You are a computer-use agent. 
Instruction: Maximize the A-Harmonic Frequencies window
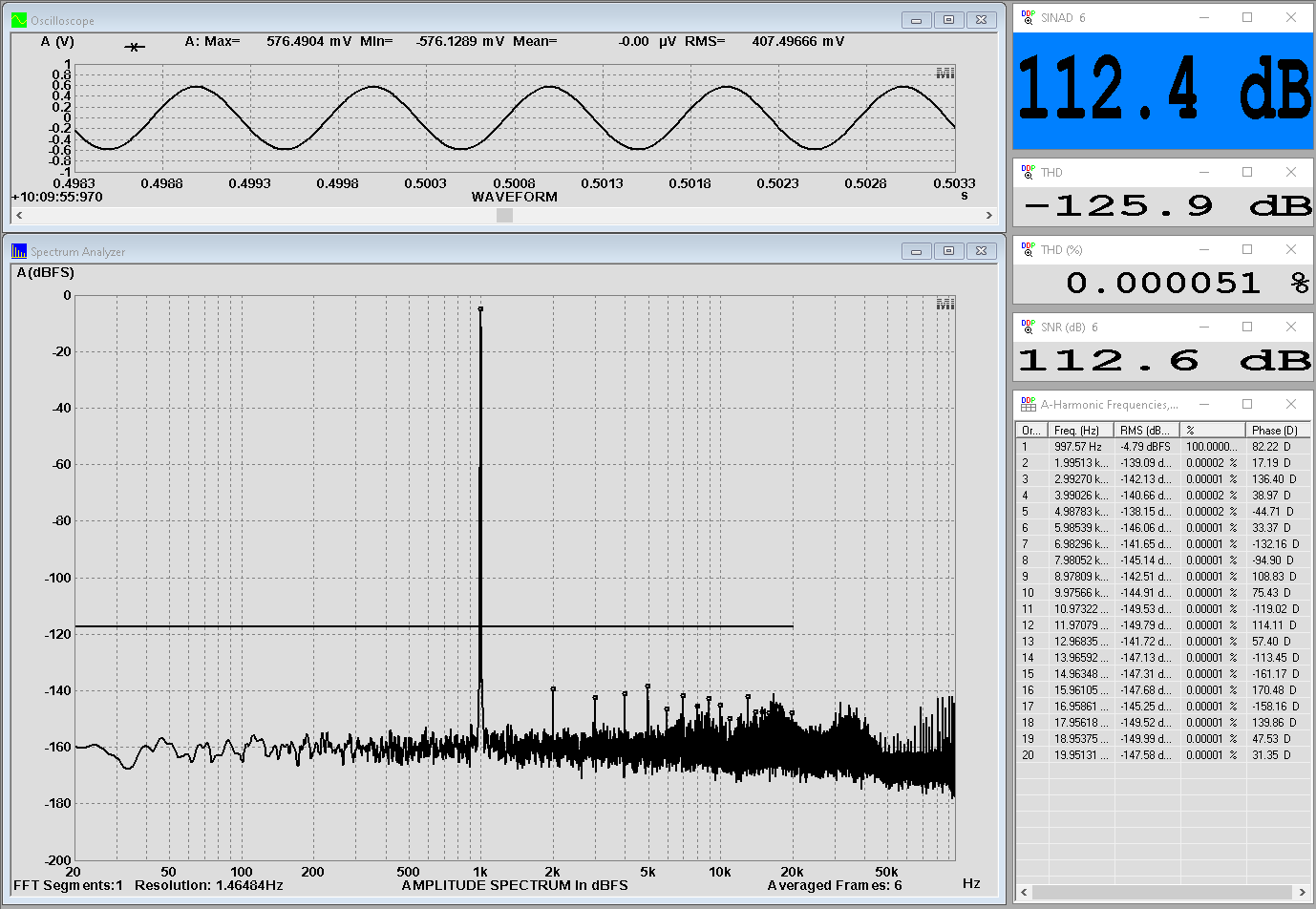click(1247, 404)
